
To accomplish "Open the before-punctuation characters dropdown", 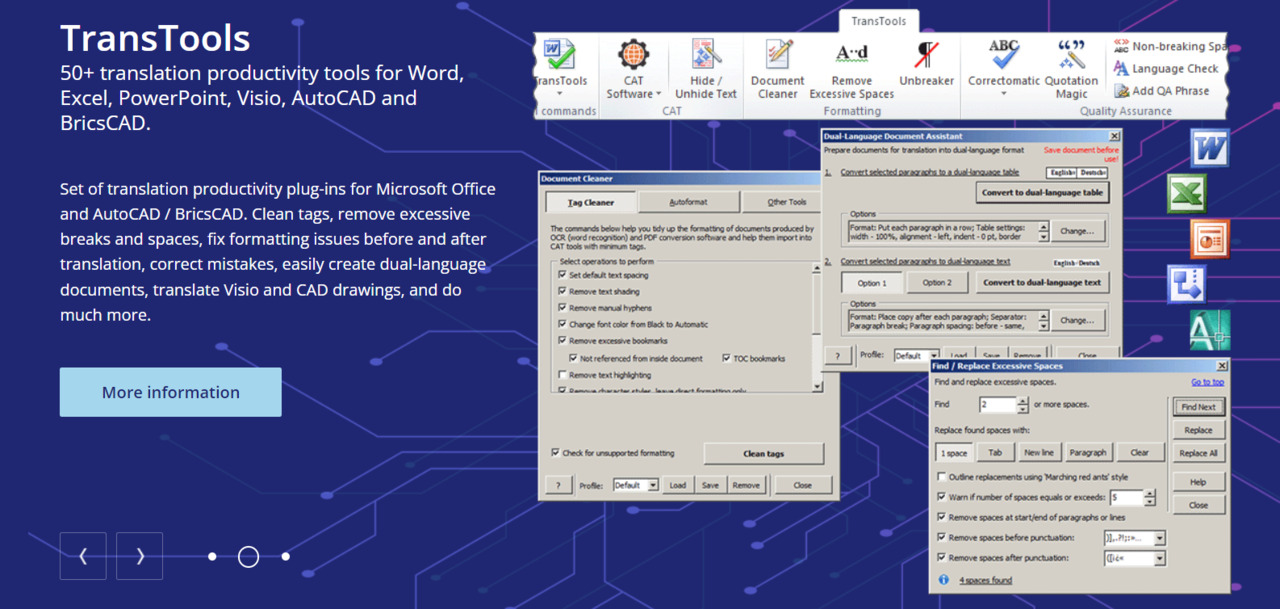I will point(1159,538).
